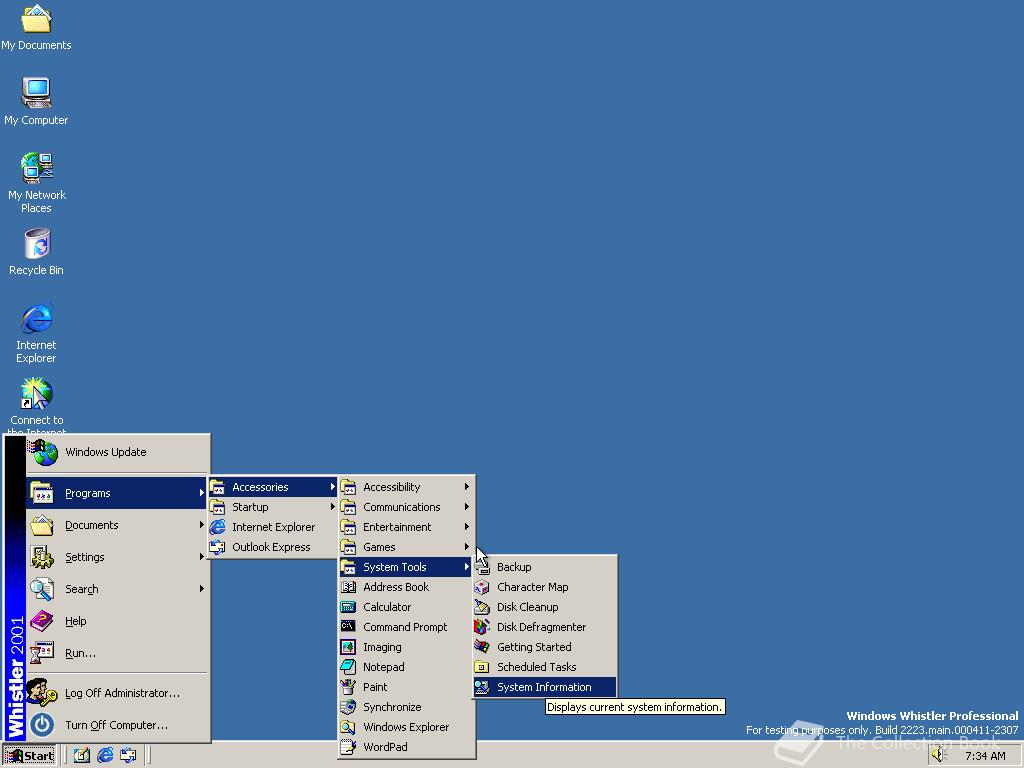
Task: Launch Backup from System Tools
Action: (545, 567)
